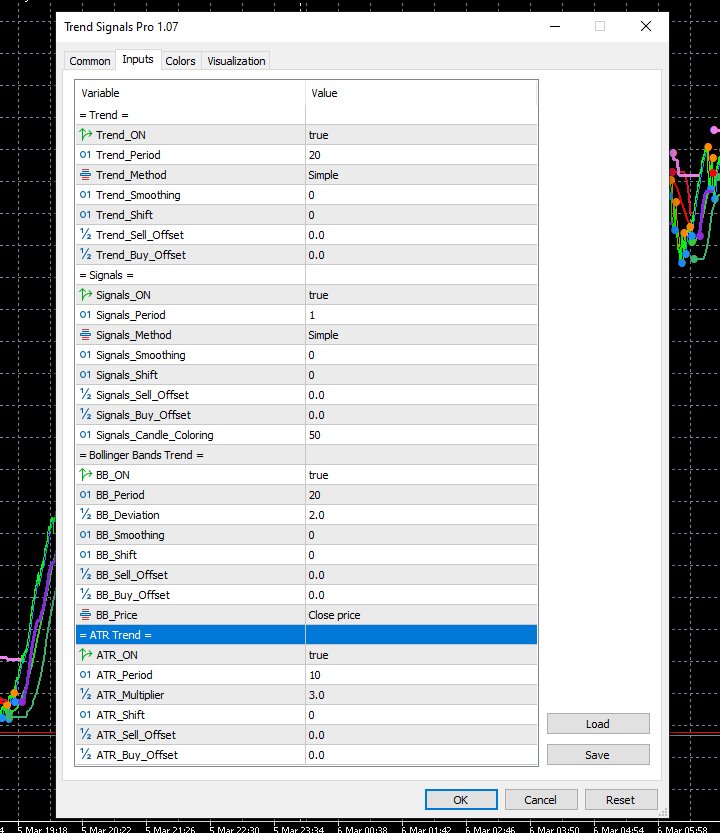
Task: Reset the inputs to defaults
Action: coord(621,800)
